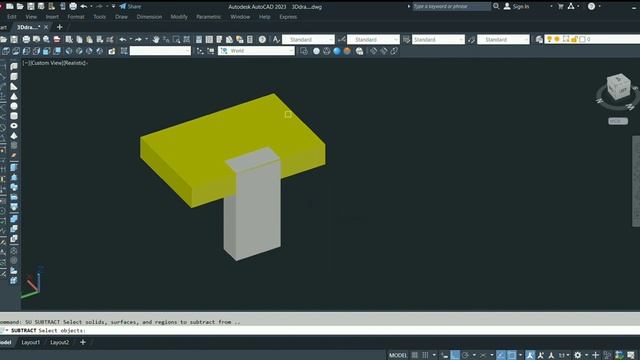Open Layer Properties Manager icon
Viewport: 640px width, 360px height.
539,40
